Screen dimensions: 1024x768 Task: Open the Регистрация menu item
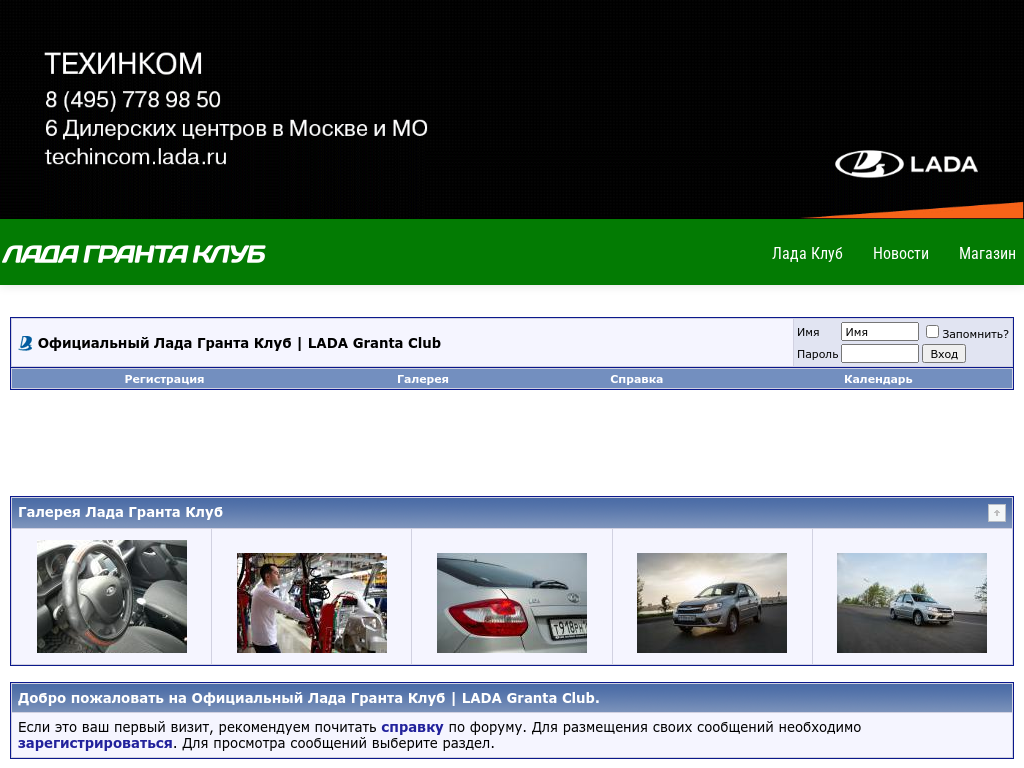click(164, 379)
